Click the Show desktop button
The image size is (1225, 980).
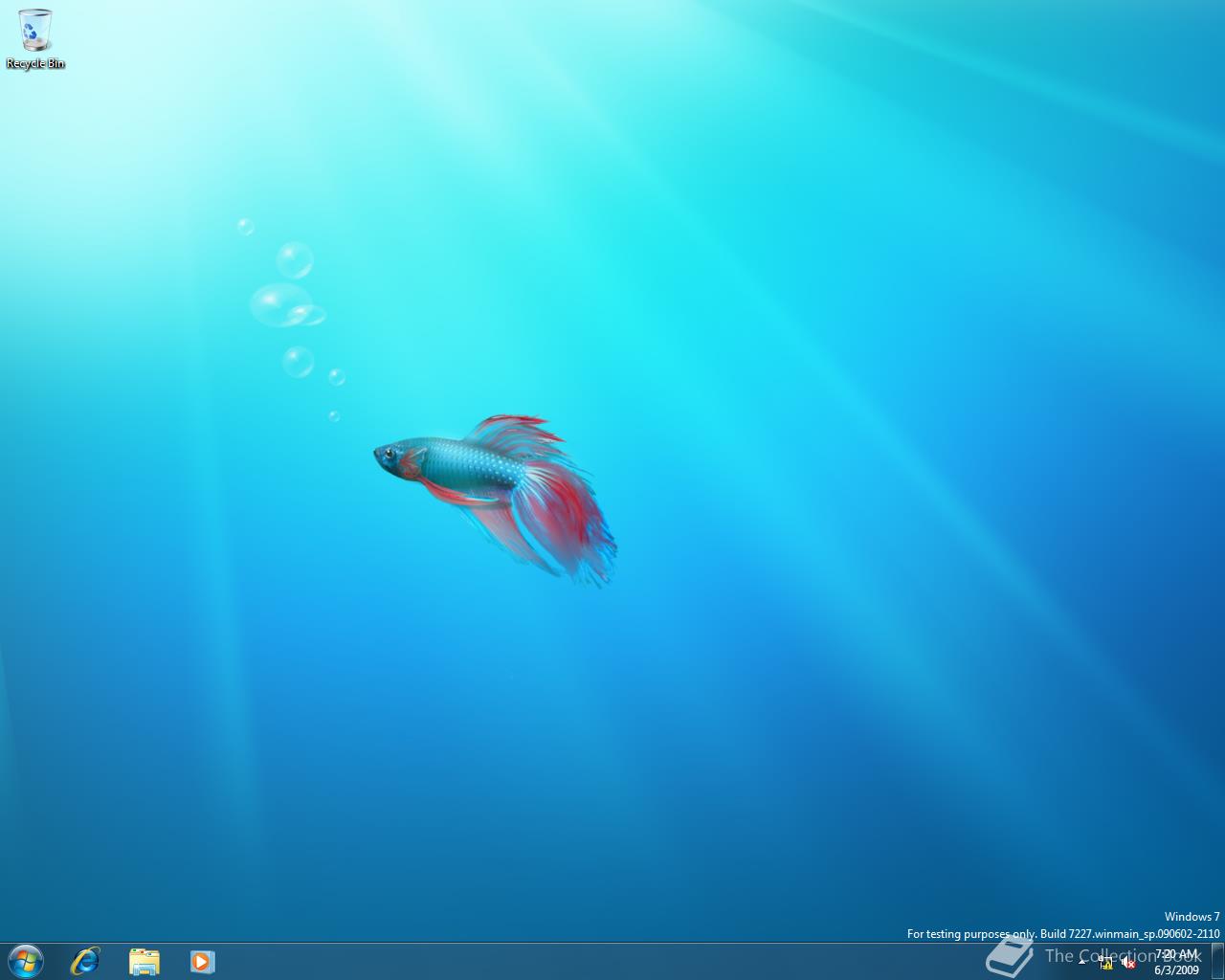tap(1217, 961)
